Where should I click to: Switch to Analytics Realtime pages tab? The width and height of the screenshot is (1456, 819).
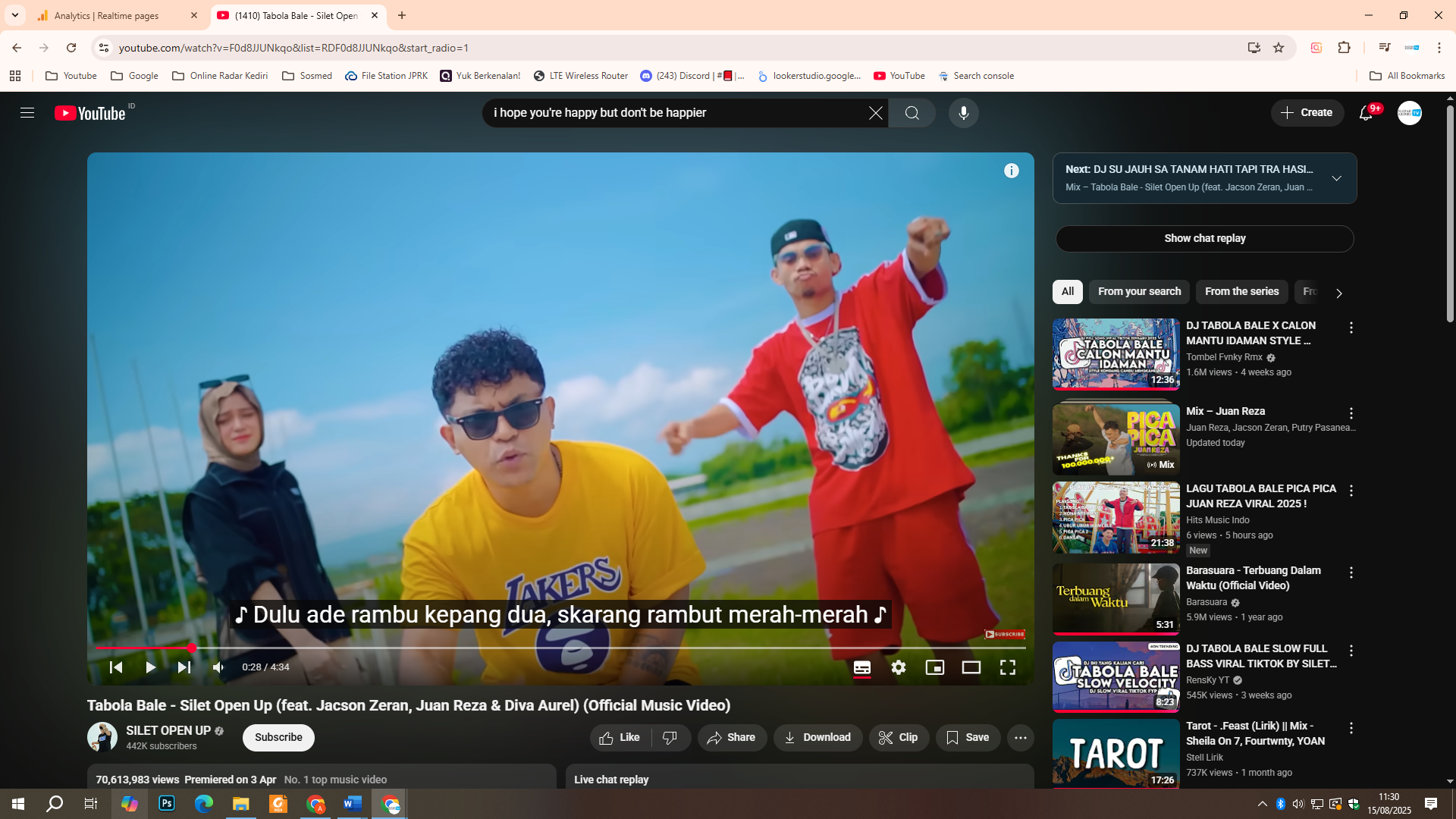click(x=118, y=15)
